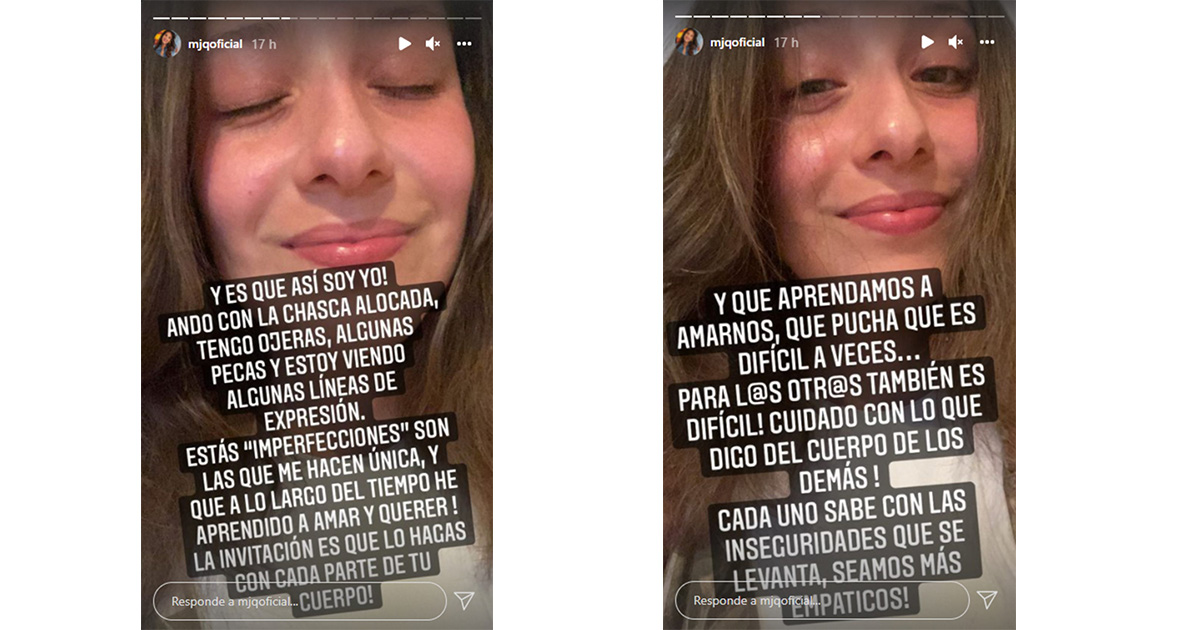This screenshot has width=1200, height=630.
Task: Click the 17 h timestamp on right story
Action: pyautogui.click(x=788, y=43)
